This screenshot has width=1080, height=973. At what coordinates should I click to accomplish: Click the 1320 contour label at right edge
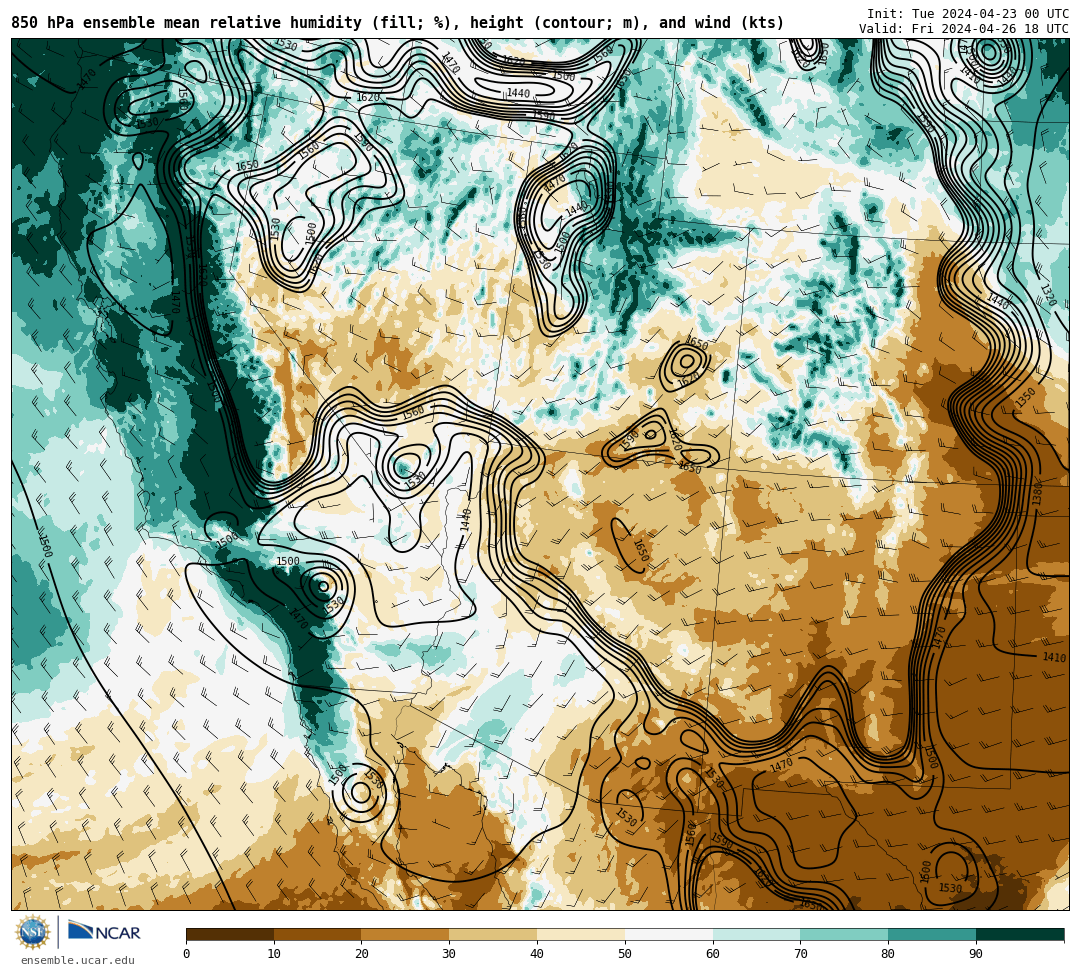click(1048, 295)
